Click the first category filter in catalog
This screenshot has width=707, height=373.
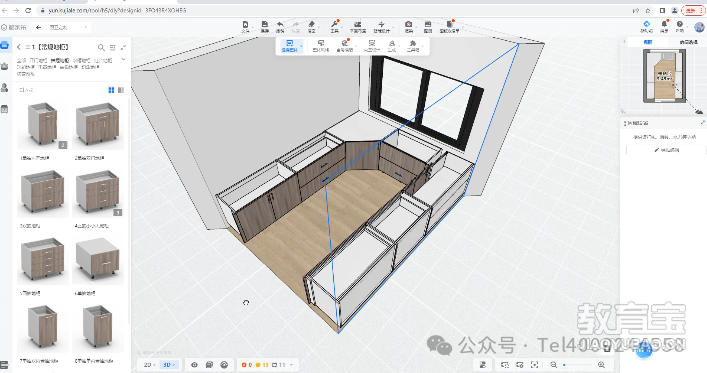pyautogui.click(x=21, y=60)
